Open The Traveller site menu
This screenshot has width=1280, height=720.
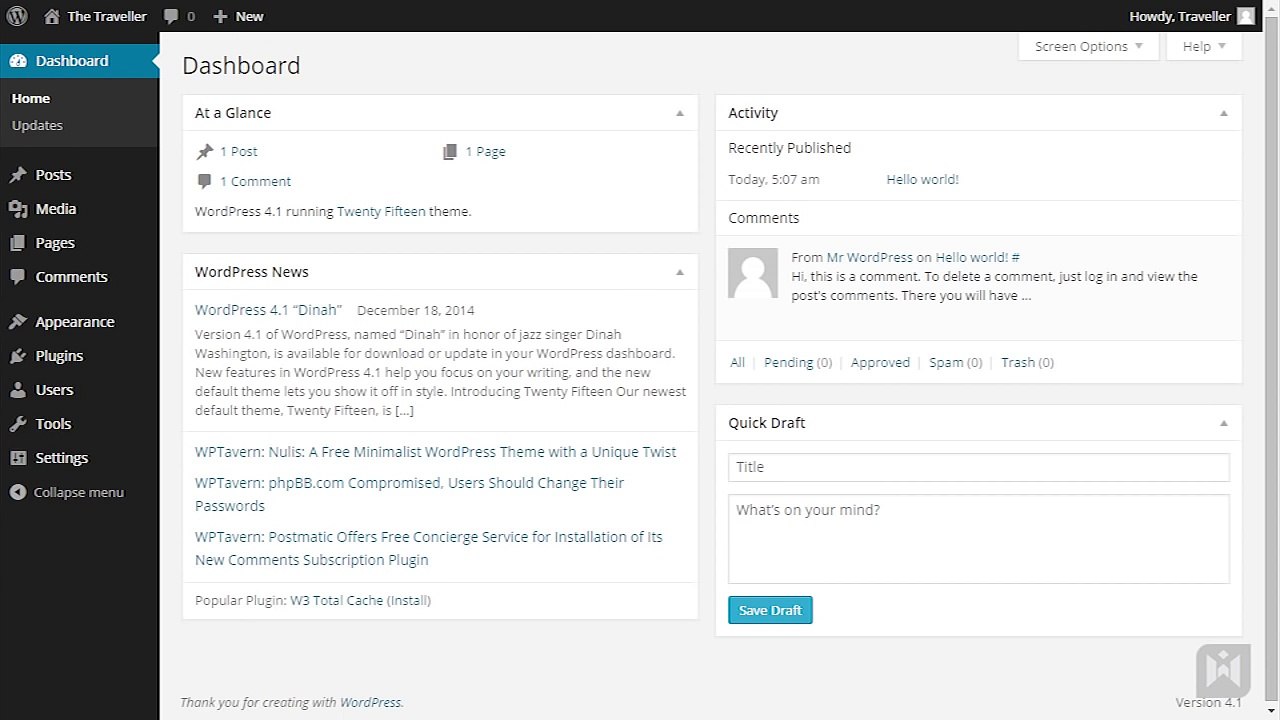click(107, 16)
